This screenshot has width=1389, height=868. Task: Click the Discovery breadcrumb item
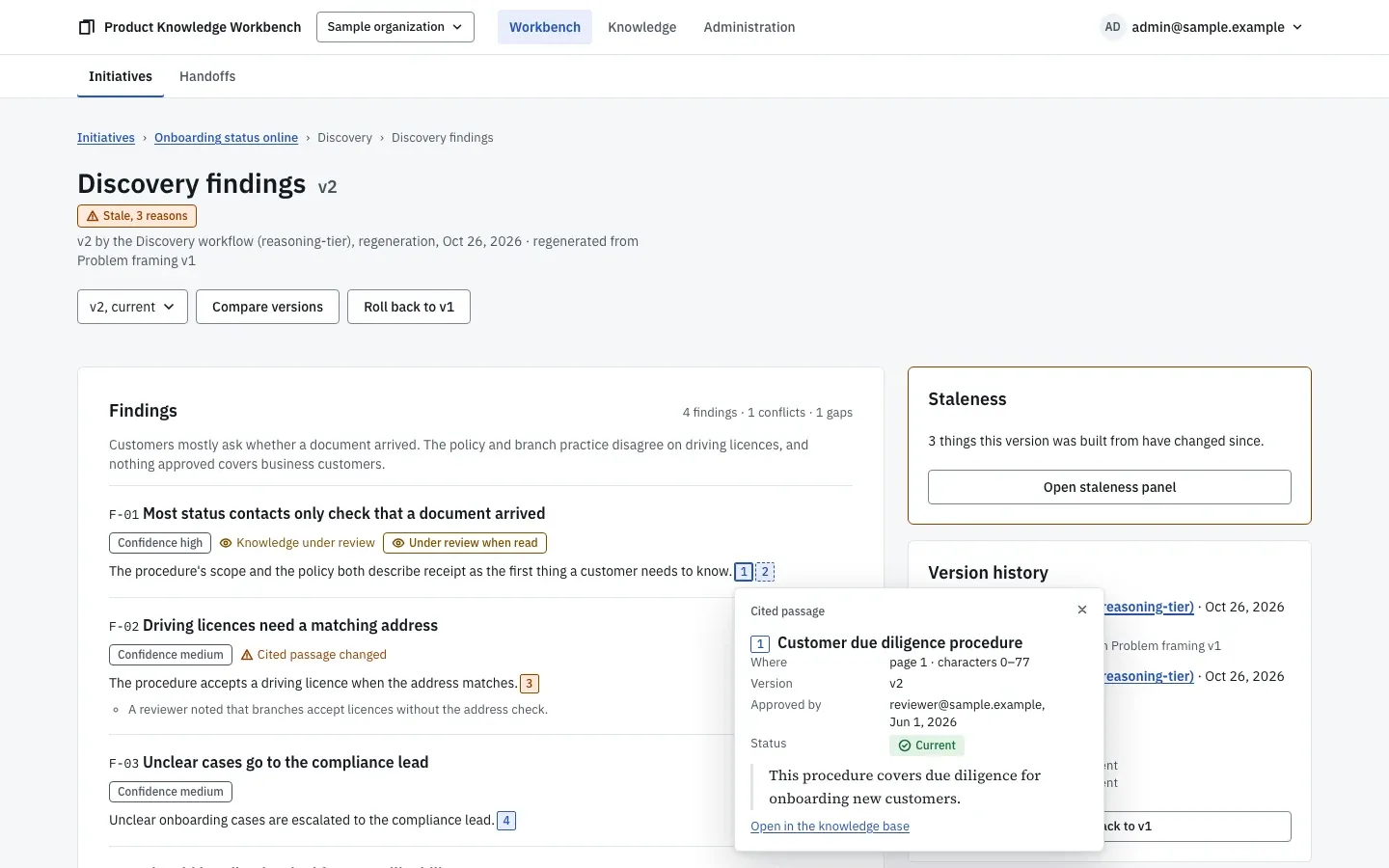344,138
